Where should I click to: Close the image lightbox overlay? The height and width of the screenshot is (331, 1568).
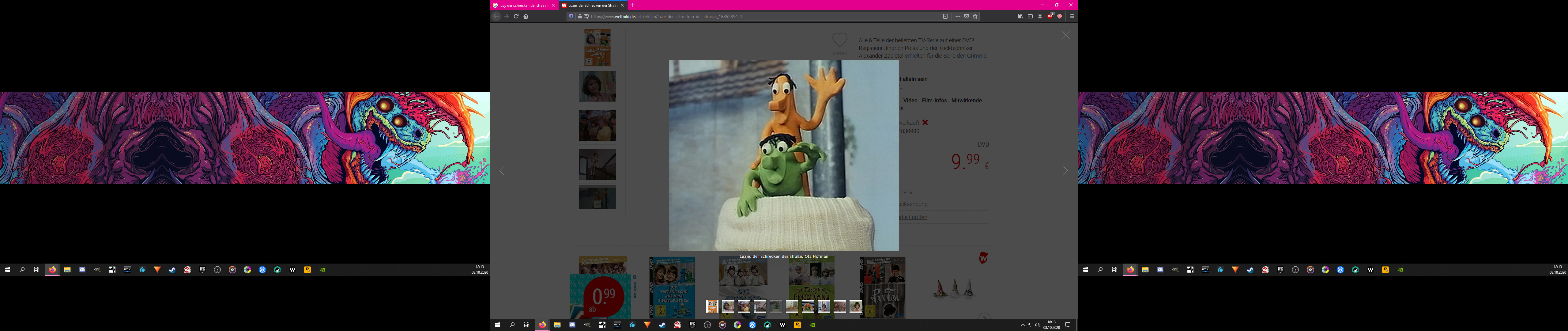tap(1065, 35)
